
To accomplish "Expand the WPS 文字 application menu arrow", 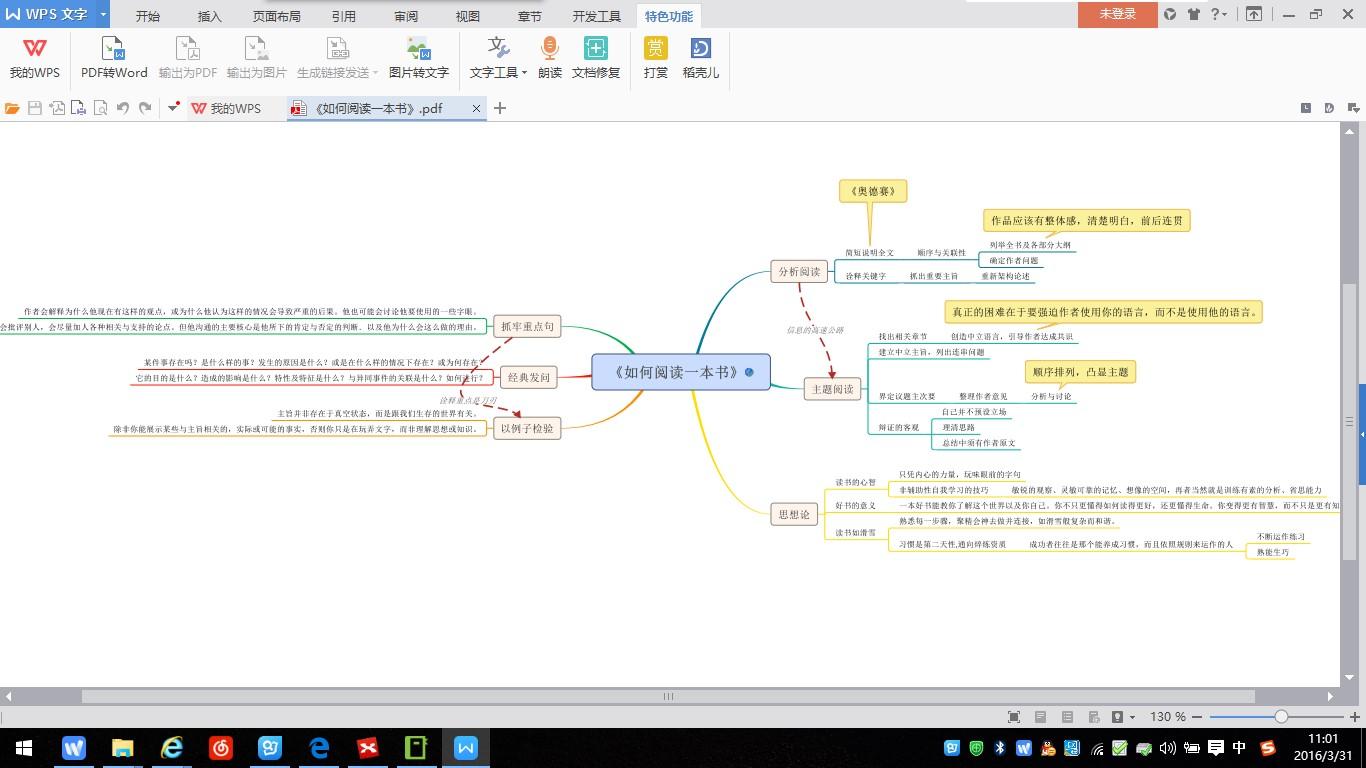I will tap(102, 14).
